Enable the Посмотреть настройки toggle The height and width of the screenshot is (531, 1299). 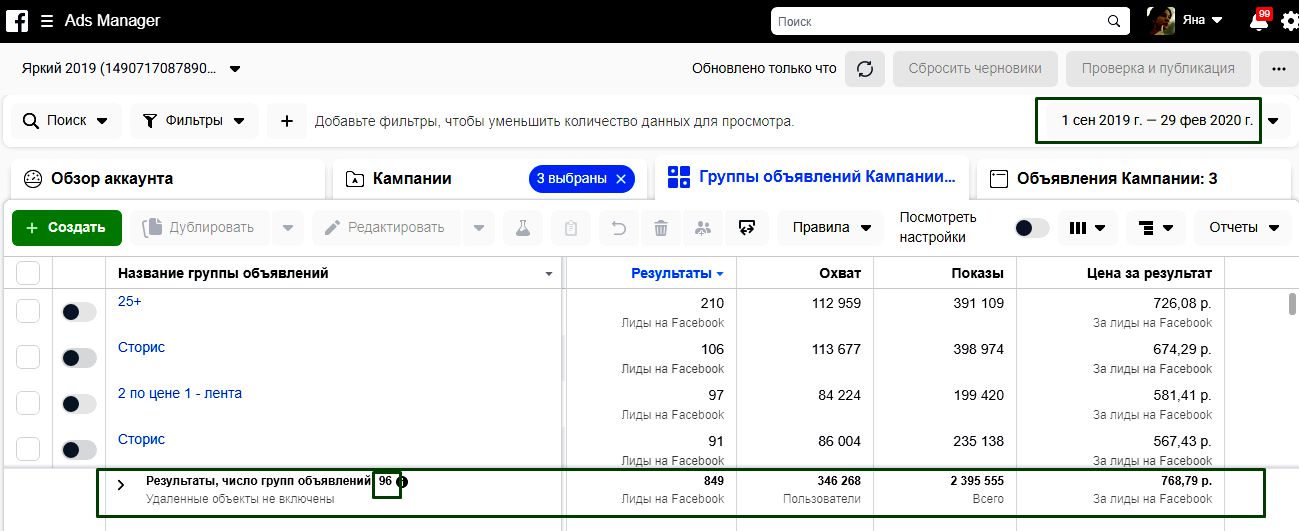tap(1031, 228)
